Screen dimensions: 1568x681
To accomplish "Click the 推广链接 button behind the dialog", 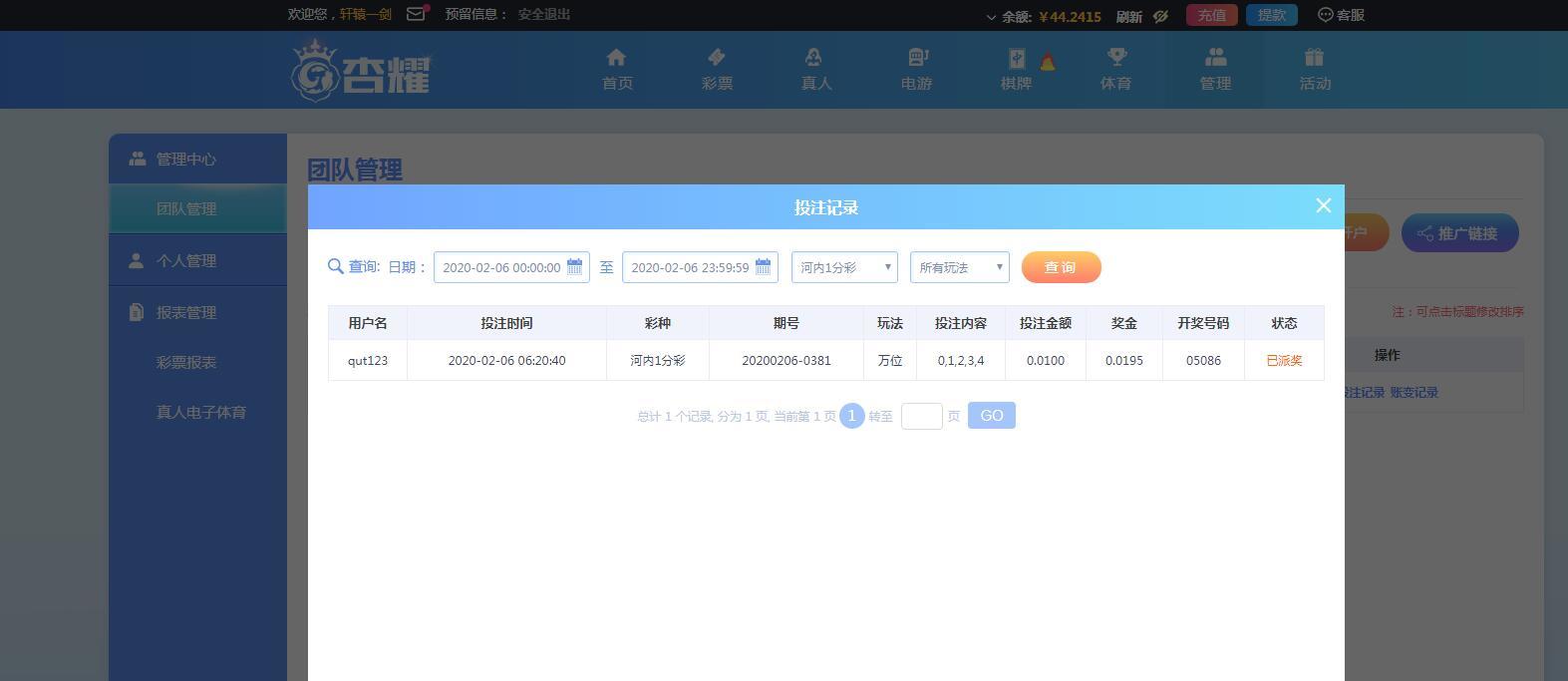I will click(1460, 233).
